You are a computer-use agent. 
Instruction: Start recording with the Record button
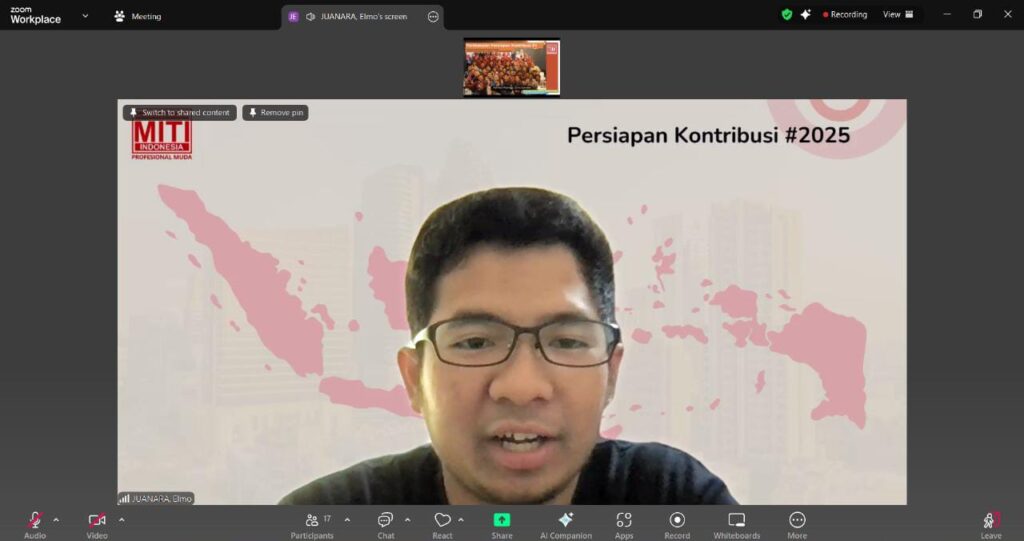[677, 520]
